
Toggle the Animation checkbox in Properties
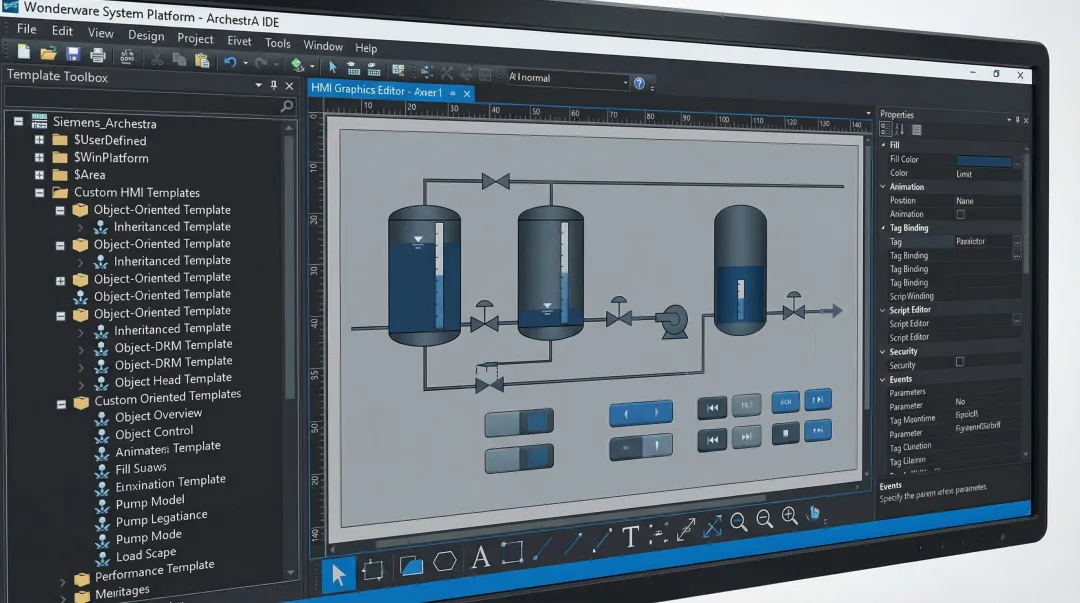click(961, 214)
